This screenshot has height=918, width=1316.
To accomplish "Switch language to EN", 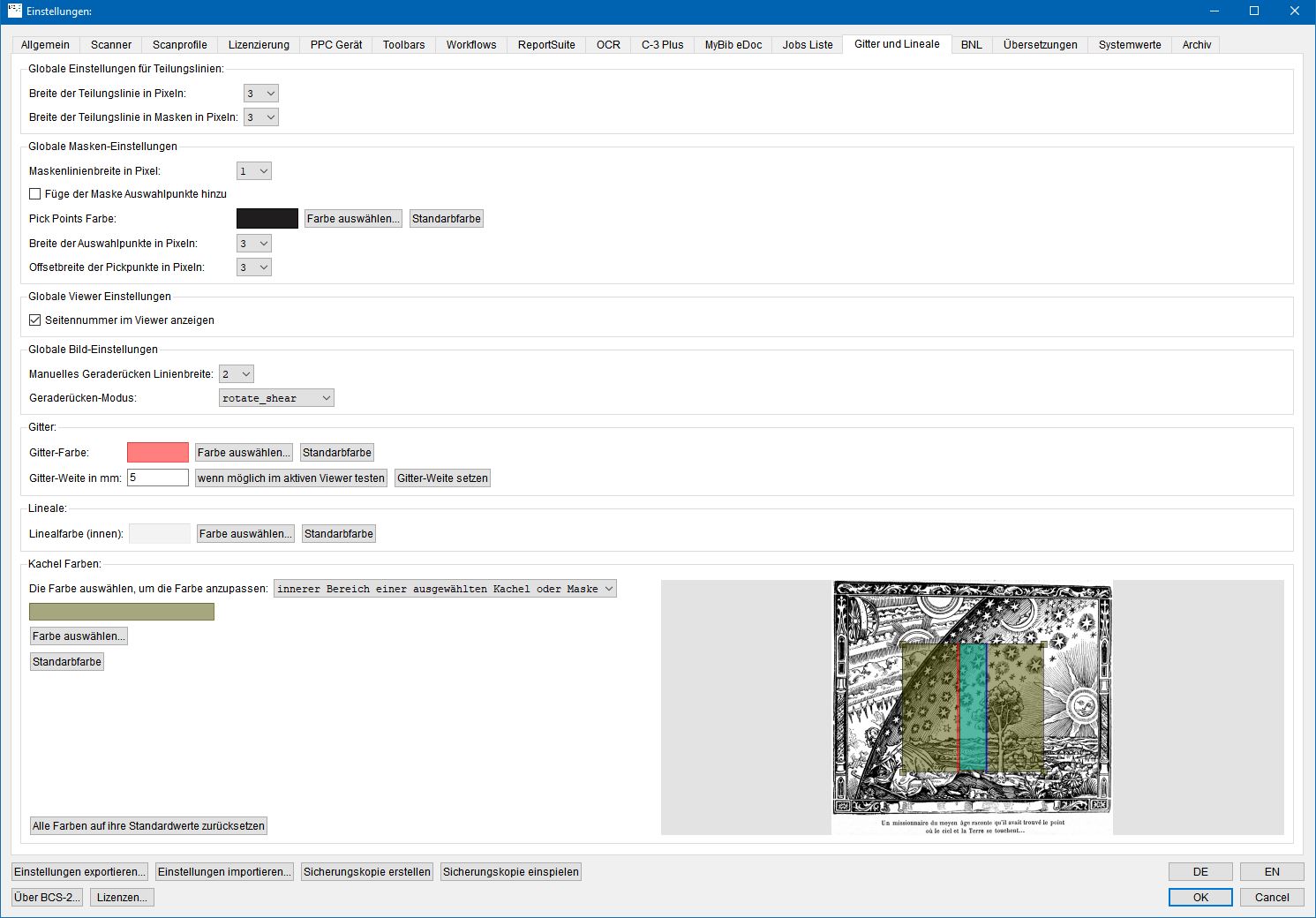I will [x=1272, y=872].
